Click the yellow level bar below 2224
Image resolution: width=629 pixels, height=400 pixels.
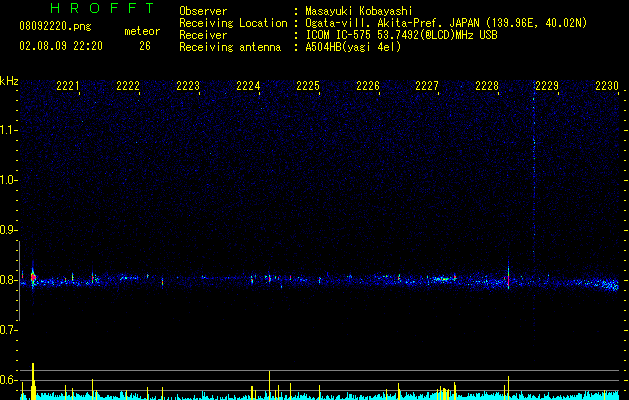pyautogui.click(x=270, y=385)
